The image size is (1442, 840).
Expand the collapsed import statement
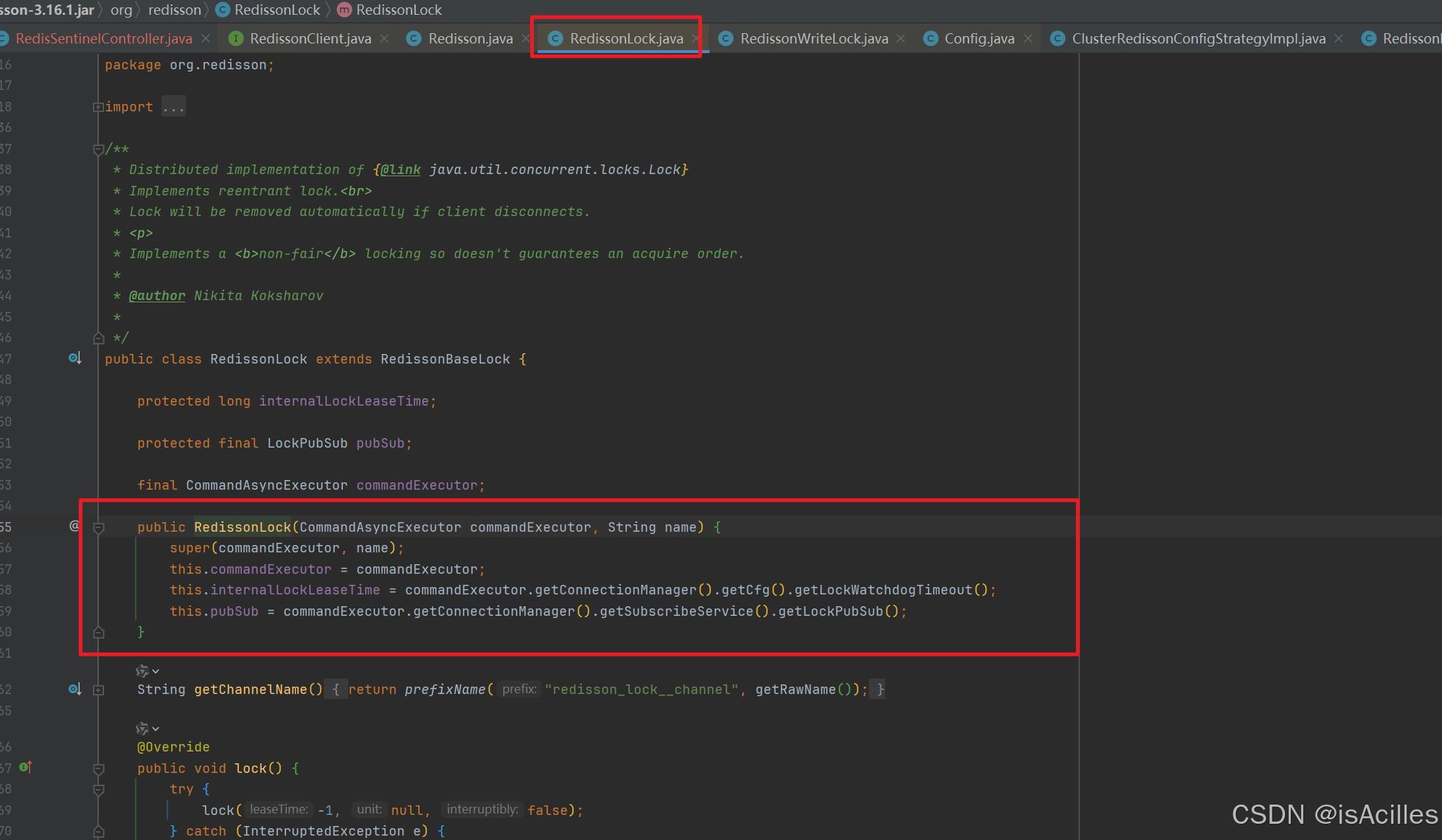pyautogui.click(x=173, y=106)
